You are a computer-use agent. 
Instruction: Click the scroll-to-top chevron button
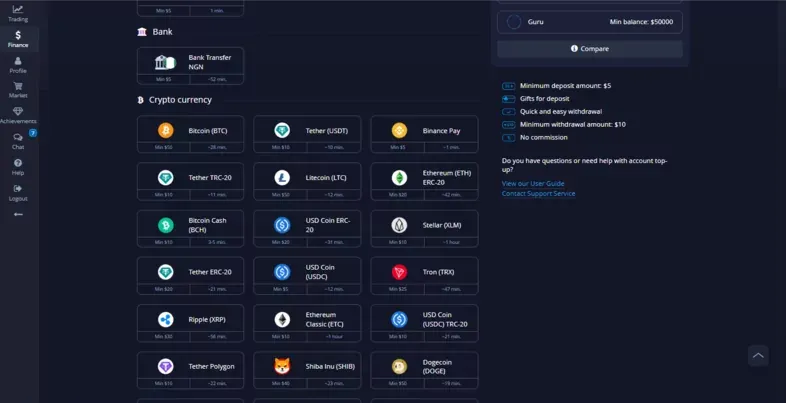758,355
